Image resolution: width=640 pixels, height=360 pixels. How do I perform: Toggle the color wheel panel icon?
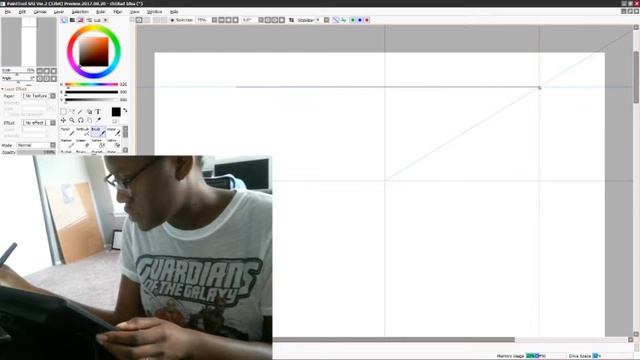(64, 20)
